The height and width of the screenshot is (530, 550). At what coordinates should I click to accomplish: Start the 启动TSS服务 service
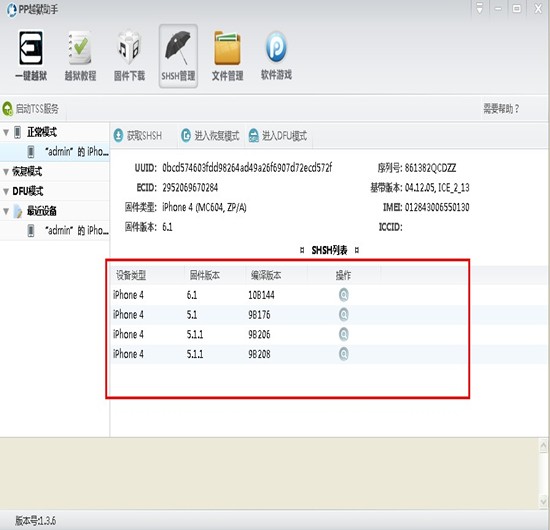pyautogui.click(x=31, y=109)
